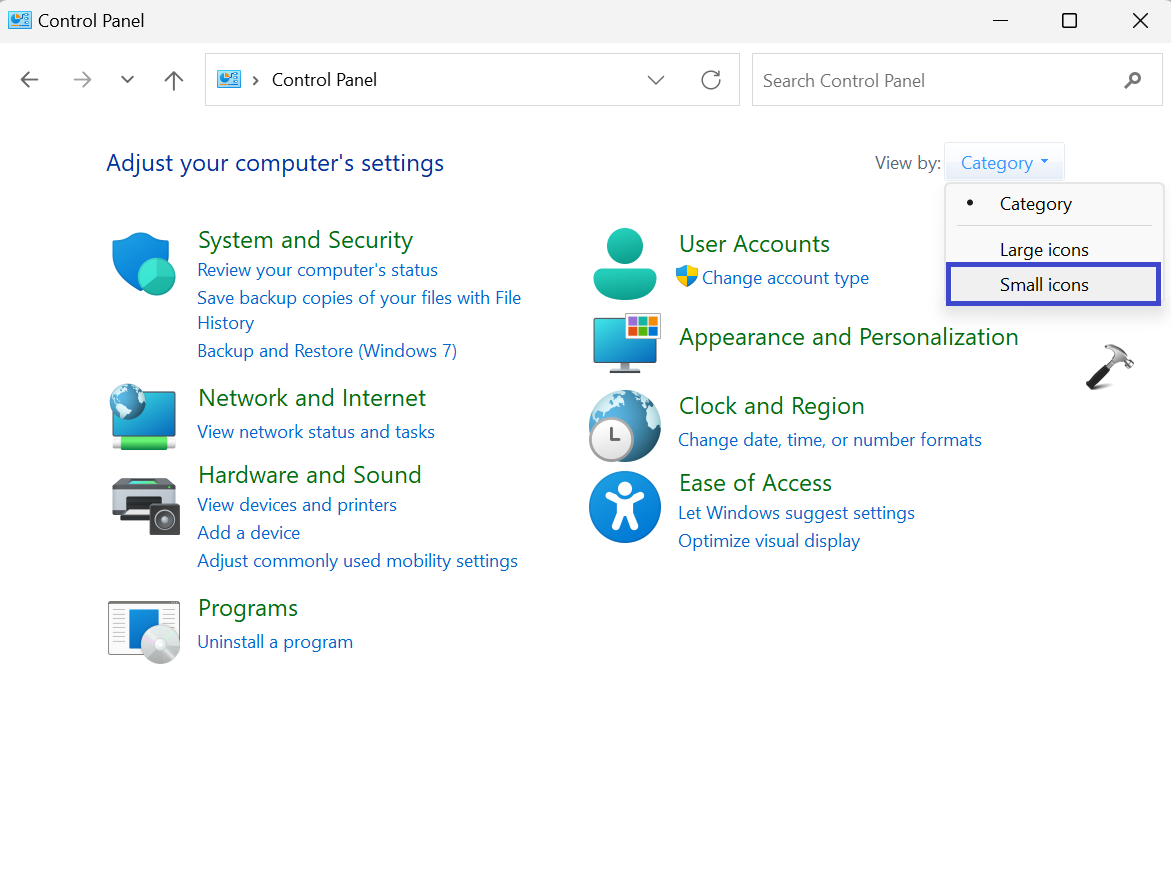Choose Large icons view option
Viewport: 1171px width, 870px height.
coord(1044,250)
